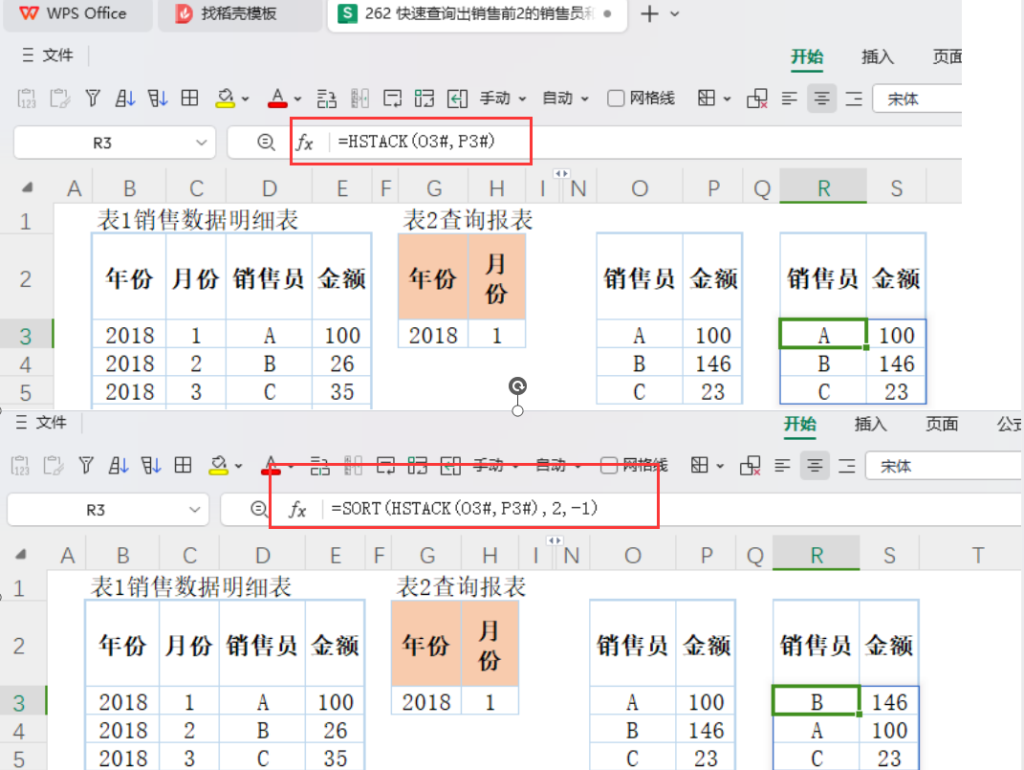Click clear formatting icon in lower toolbar
Screen dimensions: 1024x770
(x=750, y=466)
